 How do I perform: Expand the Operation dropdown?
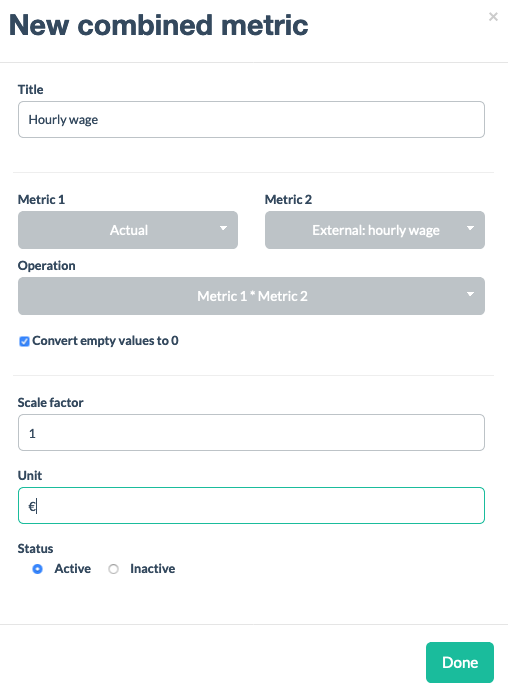pyautogui.click(x=251, y=296)
